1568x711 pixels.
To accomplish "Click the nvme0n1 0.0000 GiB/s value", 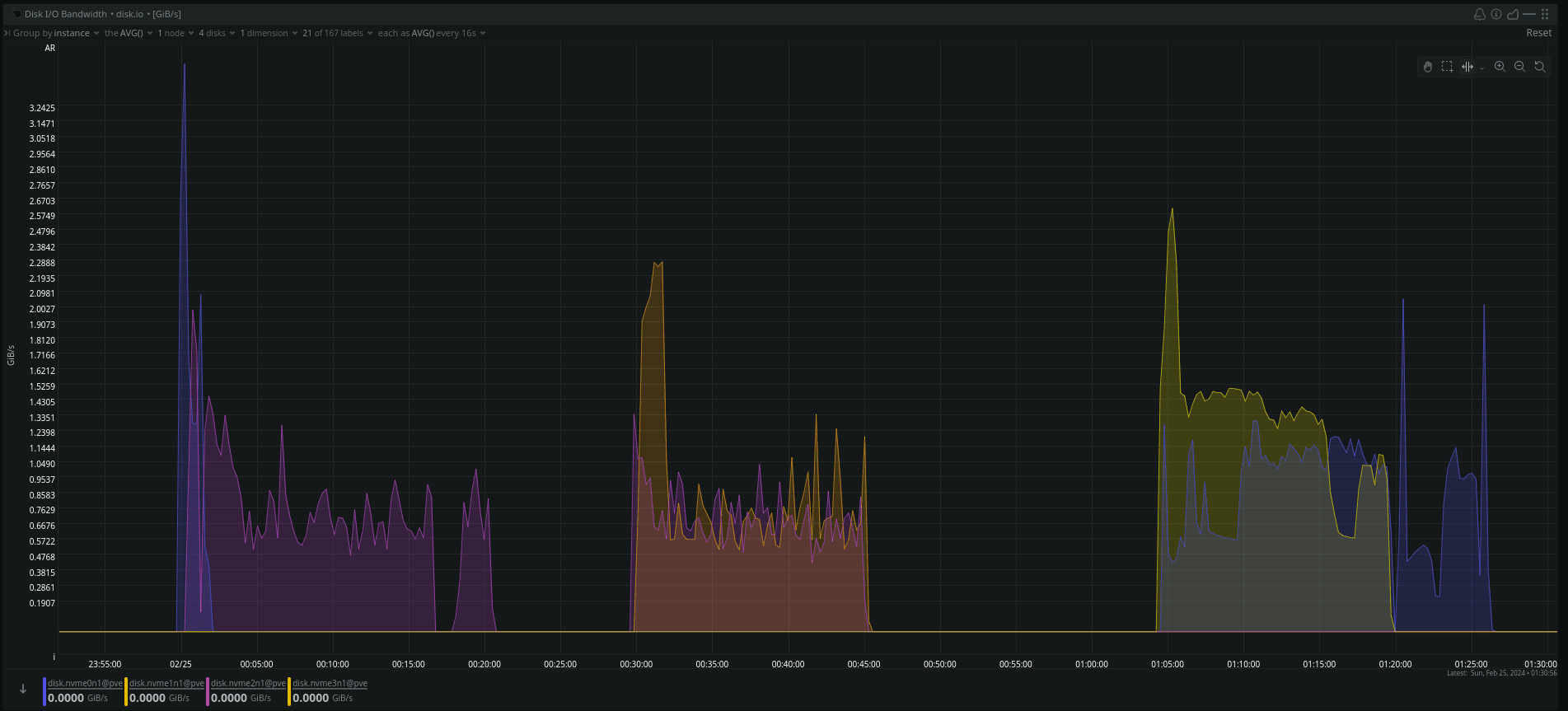I will tap(77, 698).
